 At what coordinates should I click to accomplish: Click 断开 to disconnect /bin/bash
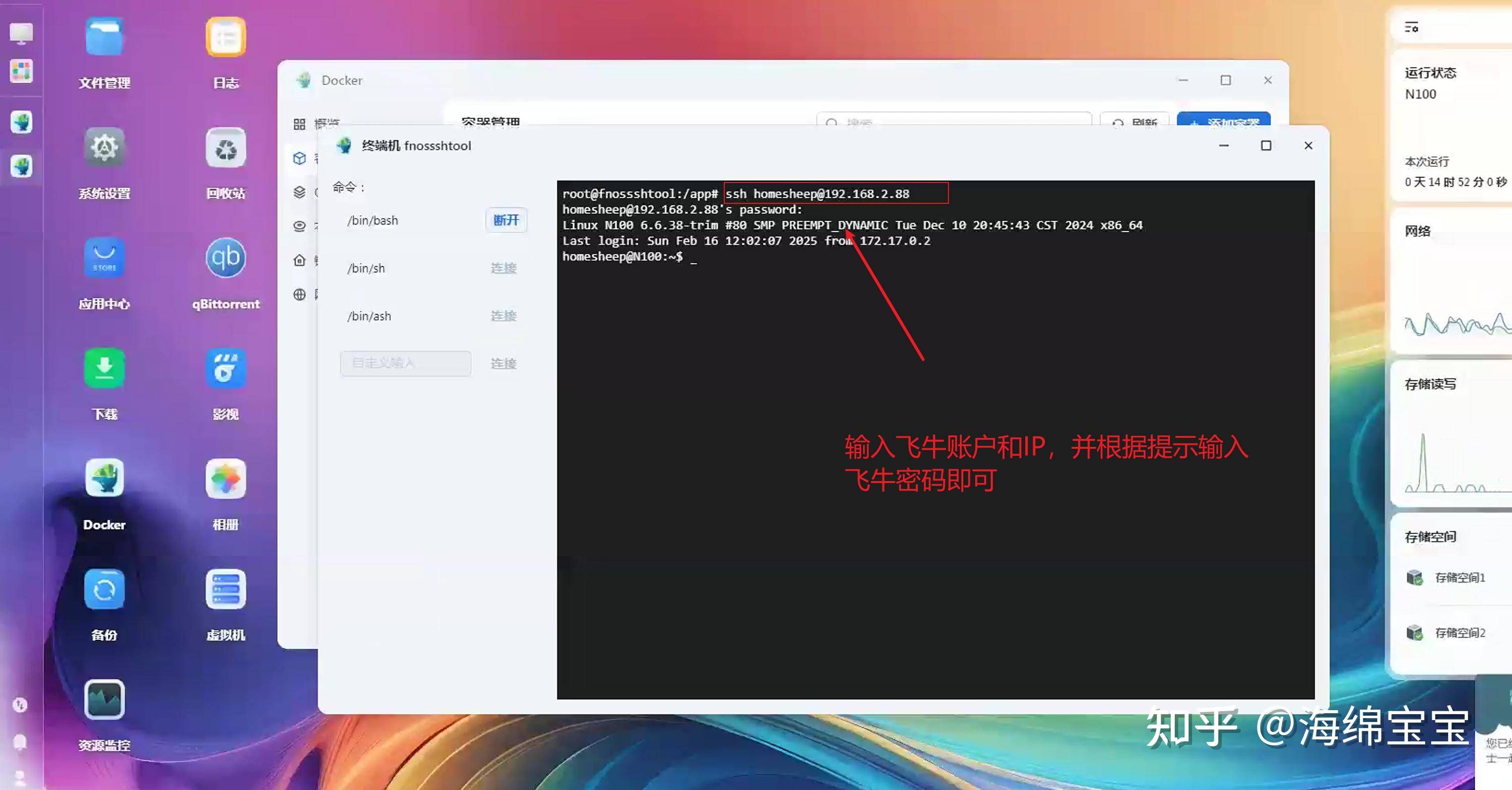[x=506, y=220]
